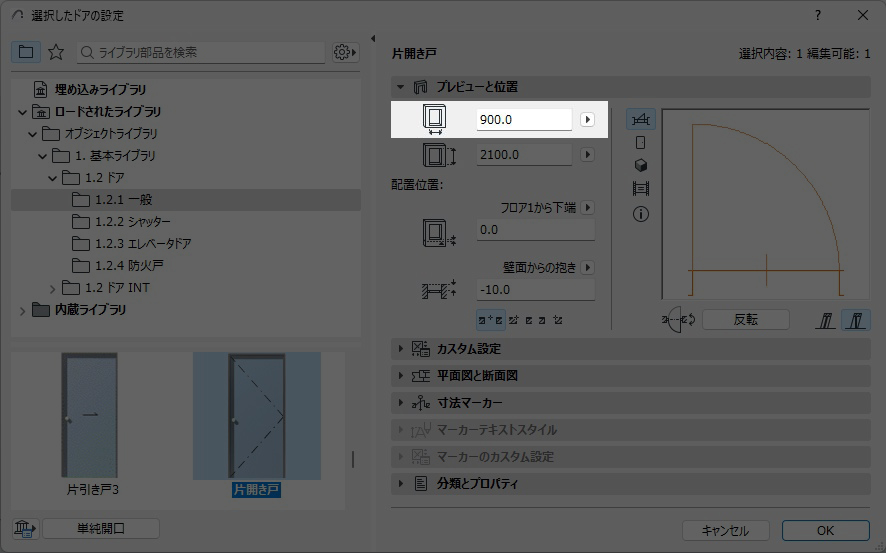Viewport: 886px width, 553px height.
Task: Open the フロア1から下端 dropdown arrow
Action: 587,208
